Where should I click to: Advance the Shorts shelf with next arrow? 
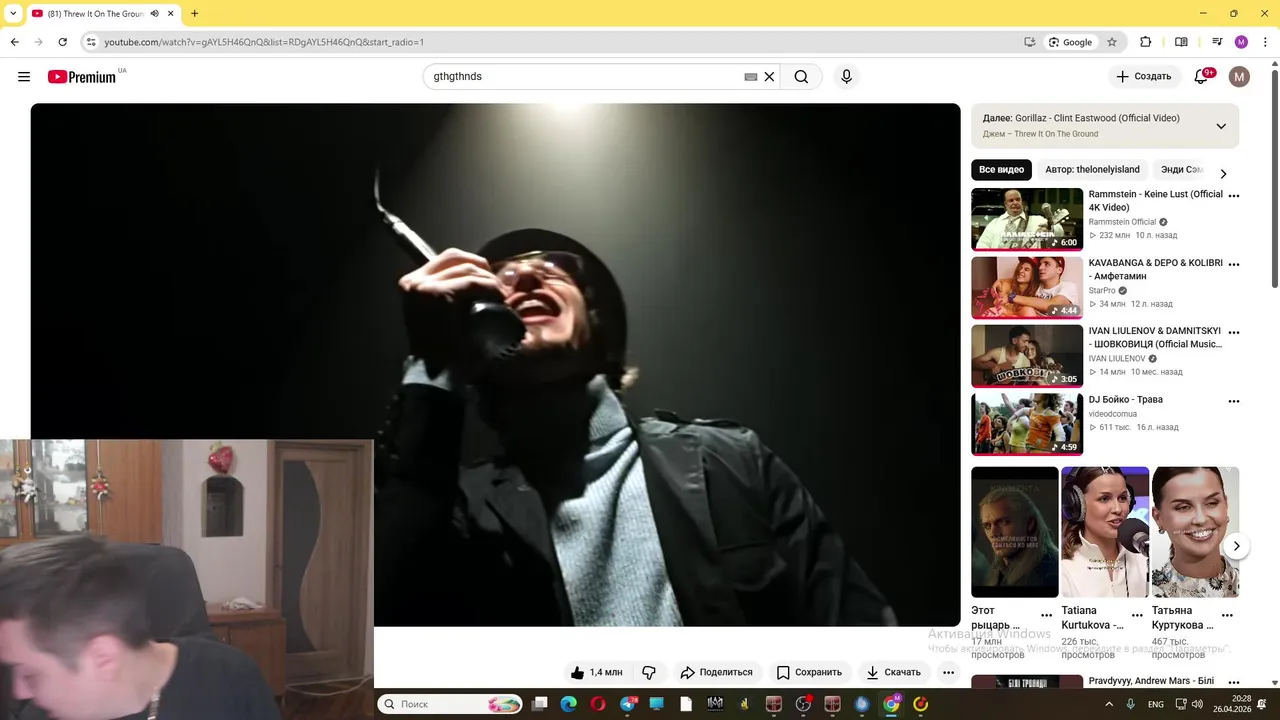coord(1236,546)
